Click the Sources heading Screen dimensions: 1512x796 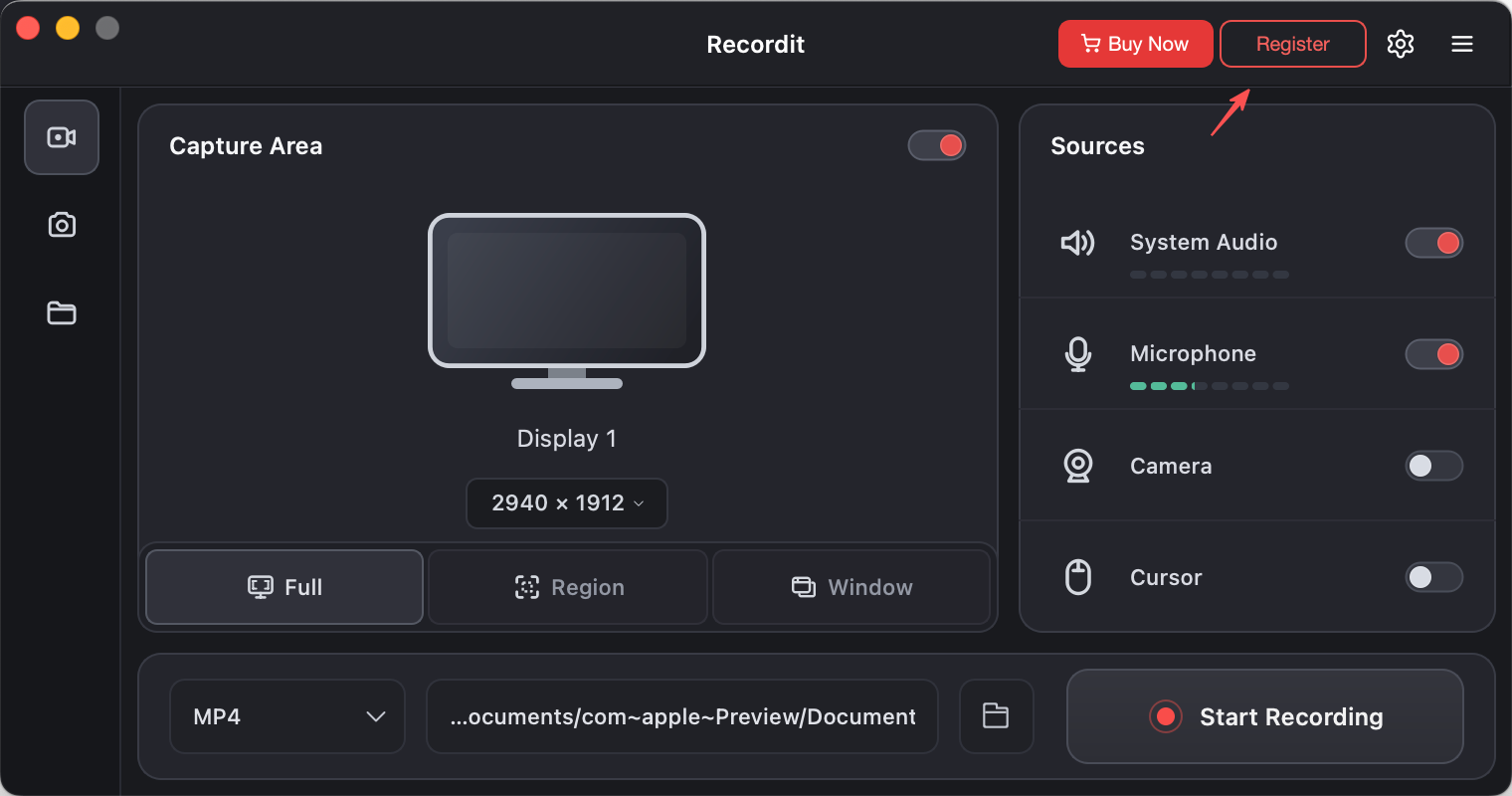coord(1098,146)
